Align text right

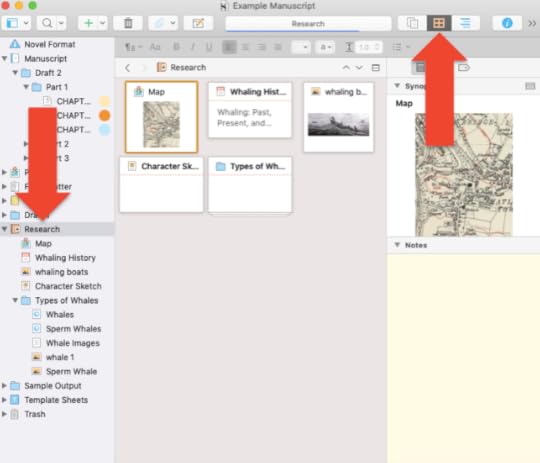point(261,47)
